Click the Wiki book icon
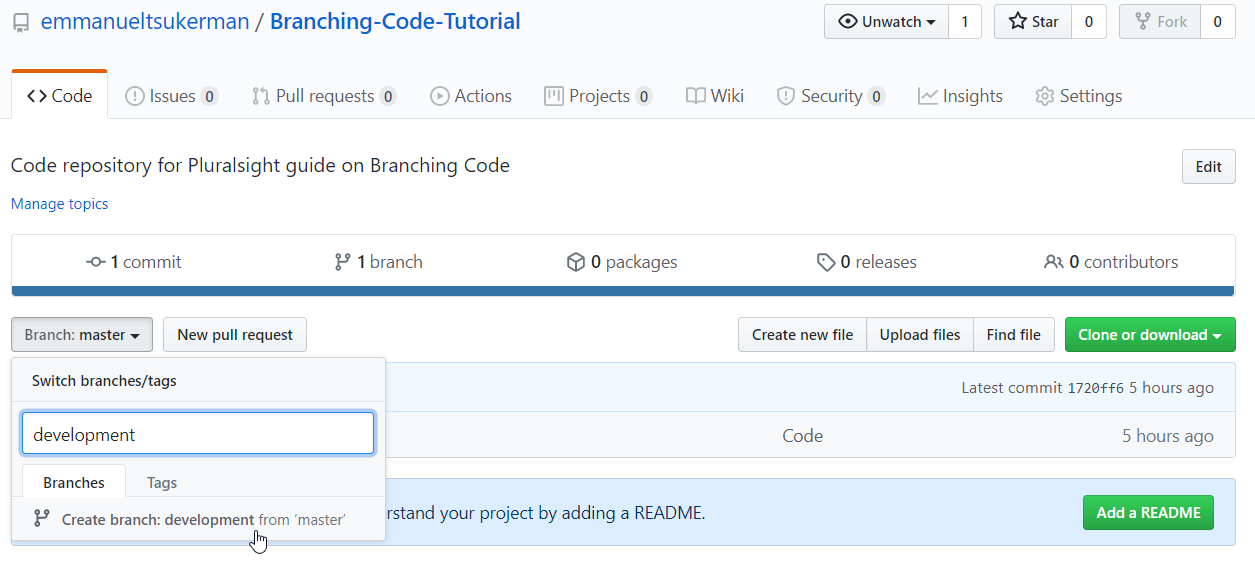 (x=696, y=96)
